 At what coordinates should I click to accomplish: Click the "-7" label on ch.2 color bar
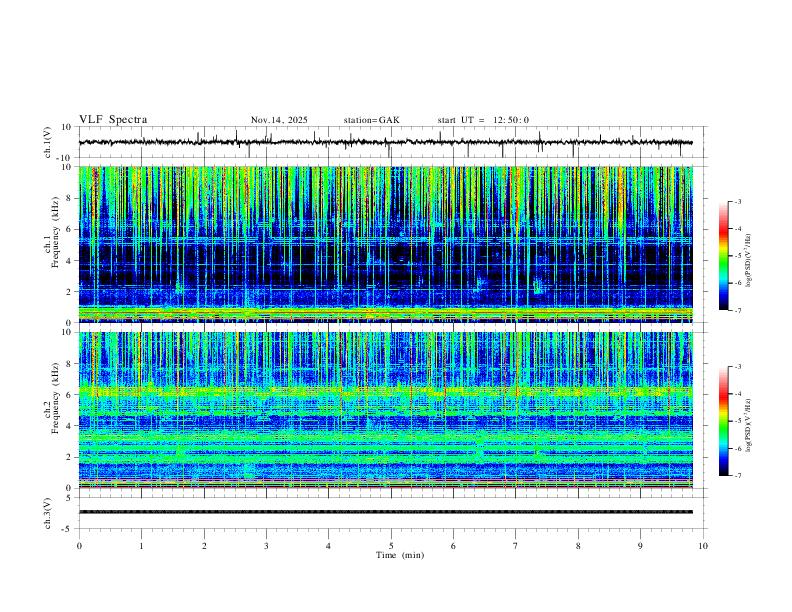tap(738, 476)
